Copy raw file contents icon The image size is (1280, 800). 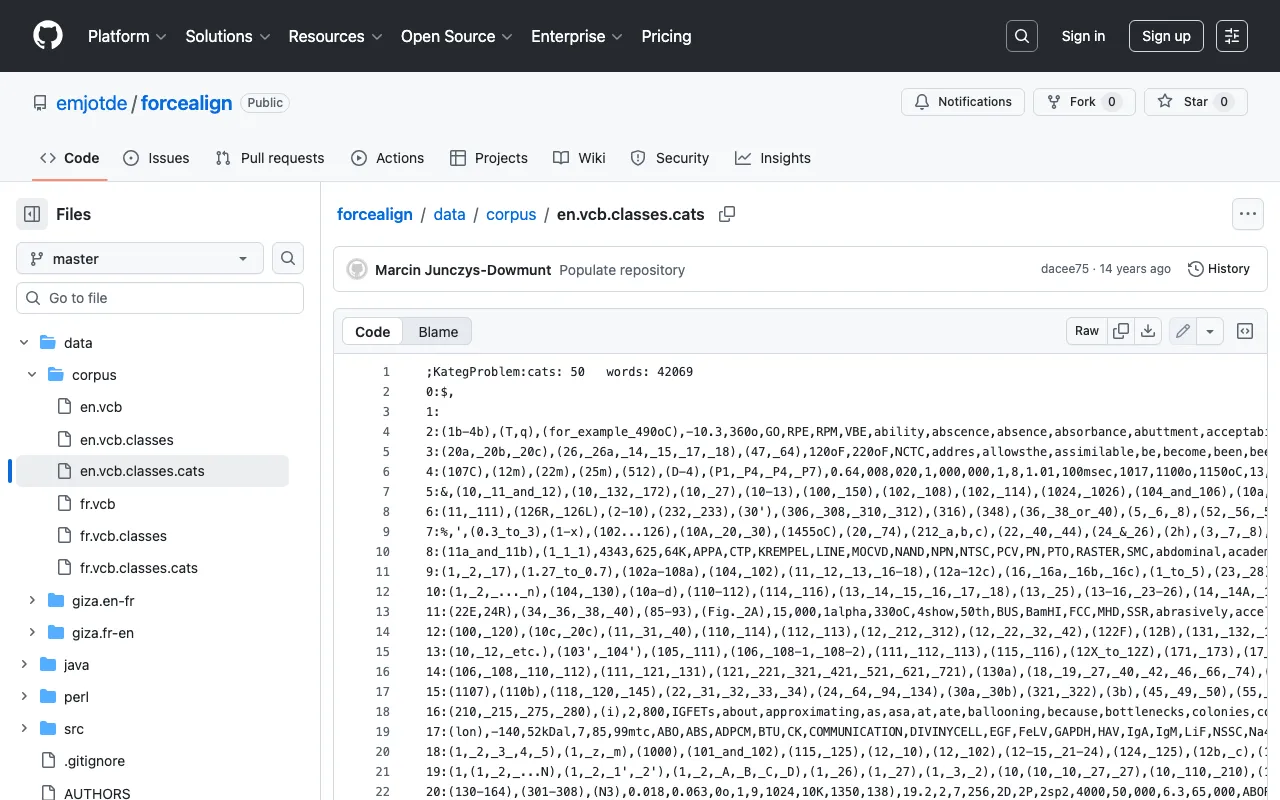1121,331
